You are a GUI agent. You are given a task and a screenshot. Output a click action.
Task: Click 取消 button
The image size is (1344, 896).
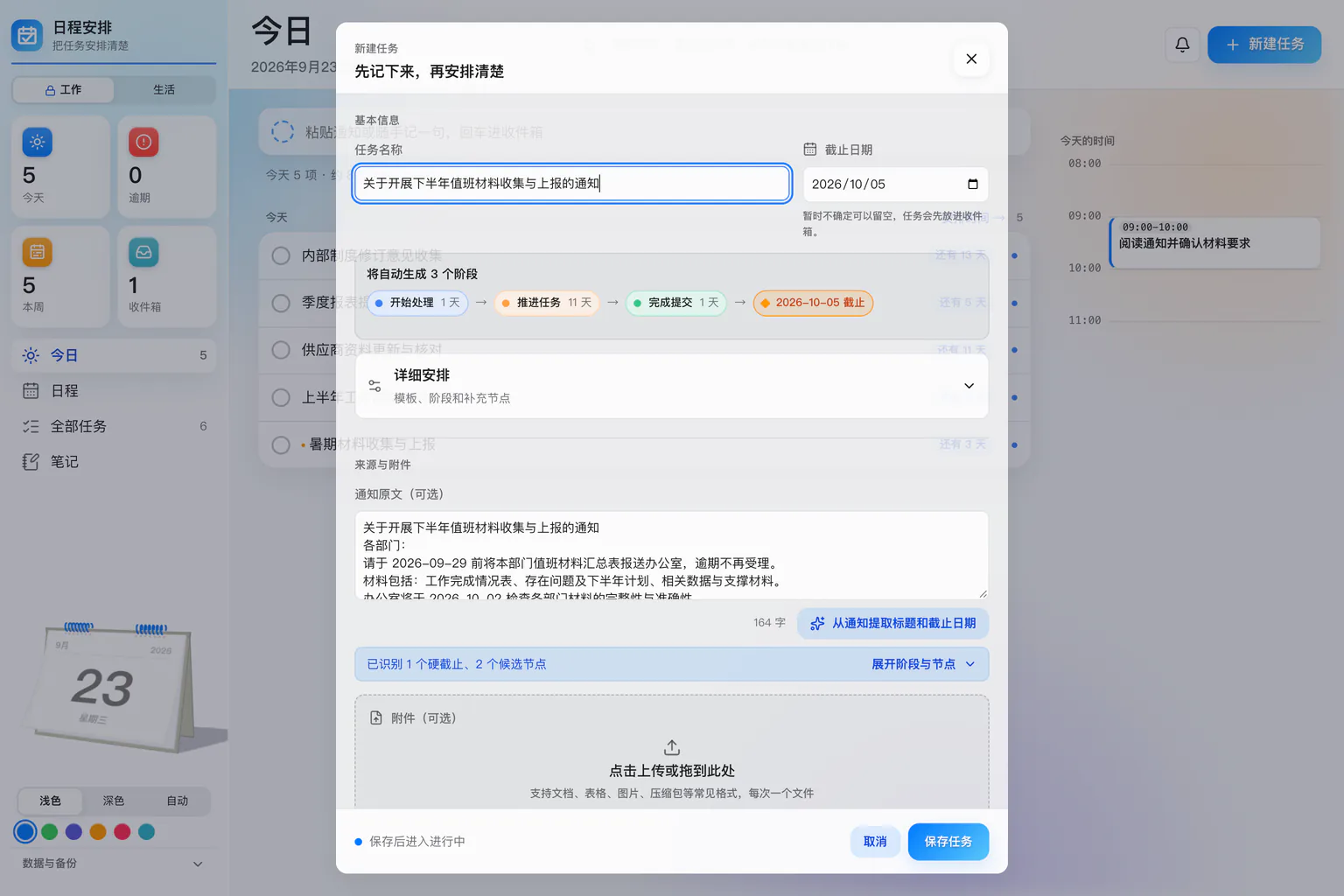pos(875,842)
